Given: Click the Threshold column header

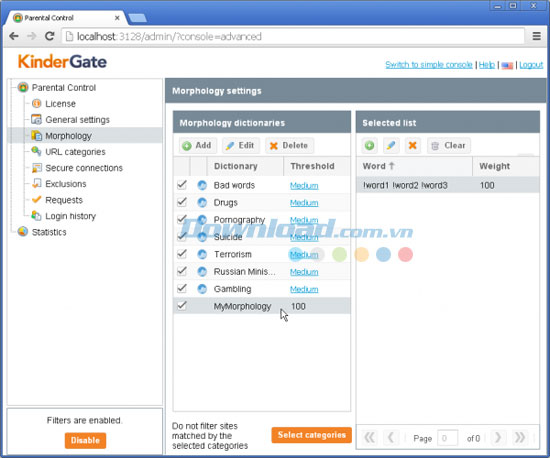Looking at the screenshot, I should [317, 166].
